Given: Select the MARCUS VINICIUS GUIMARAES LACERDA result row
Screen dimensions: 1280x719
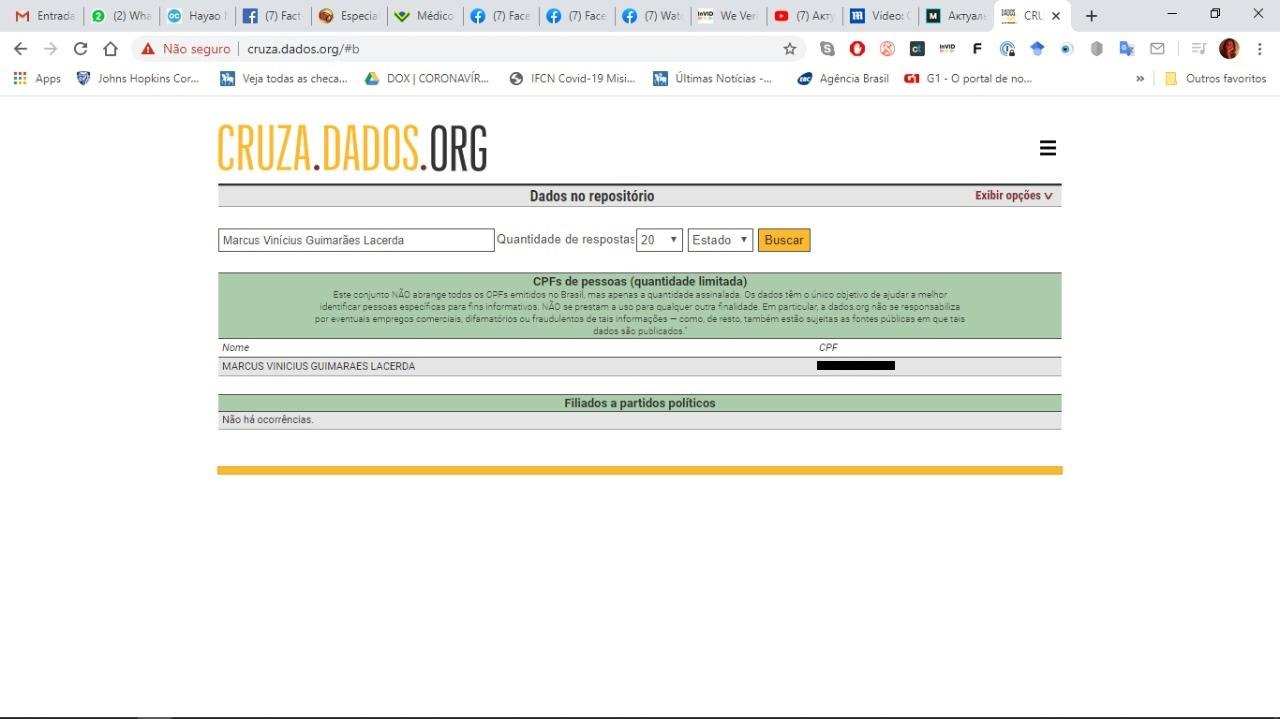Looking at the screenshot, I should point(639,366).
